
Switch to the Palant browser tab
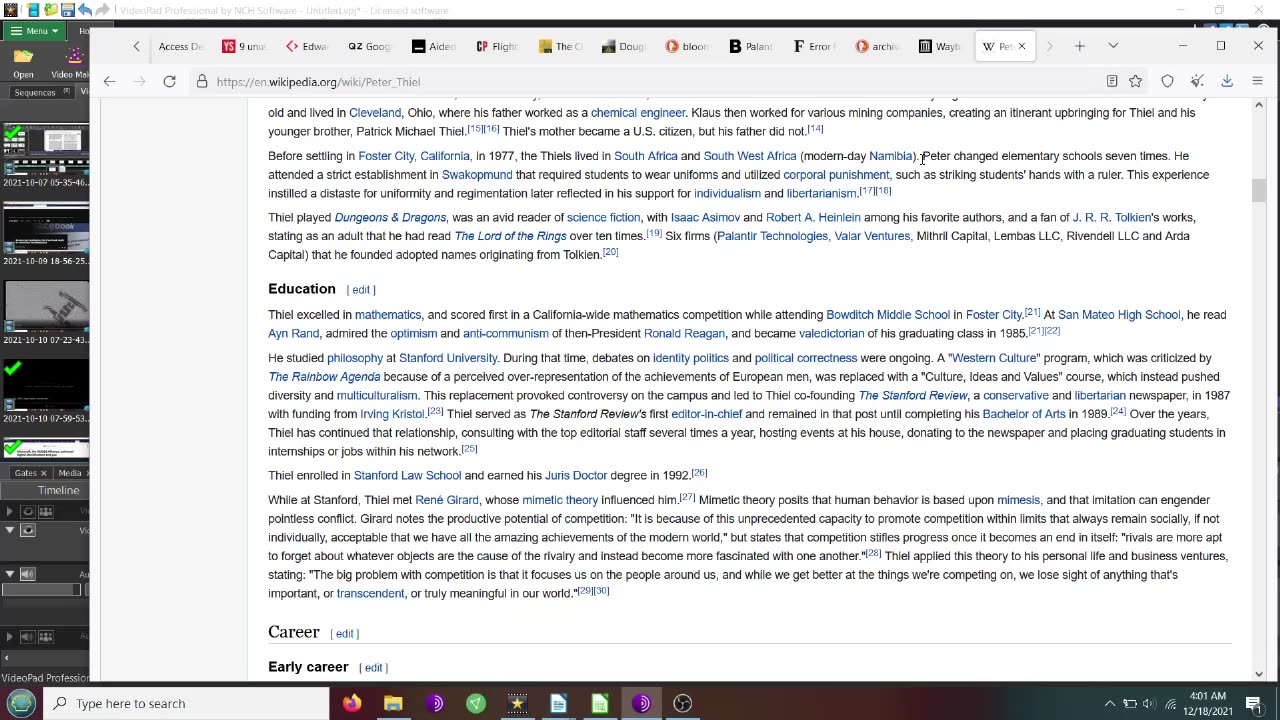(x=750, y=46)
